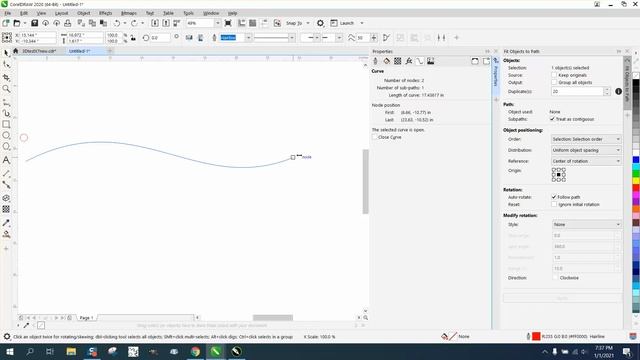
Task: Open Windows Start menu
Action: point(9,351)
